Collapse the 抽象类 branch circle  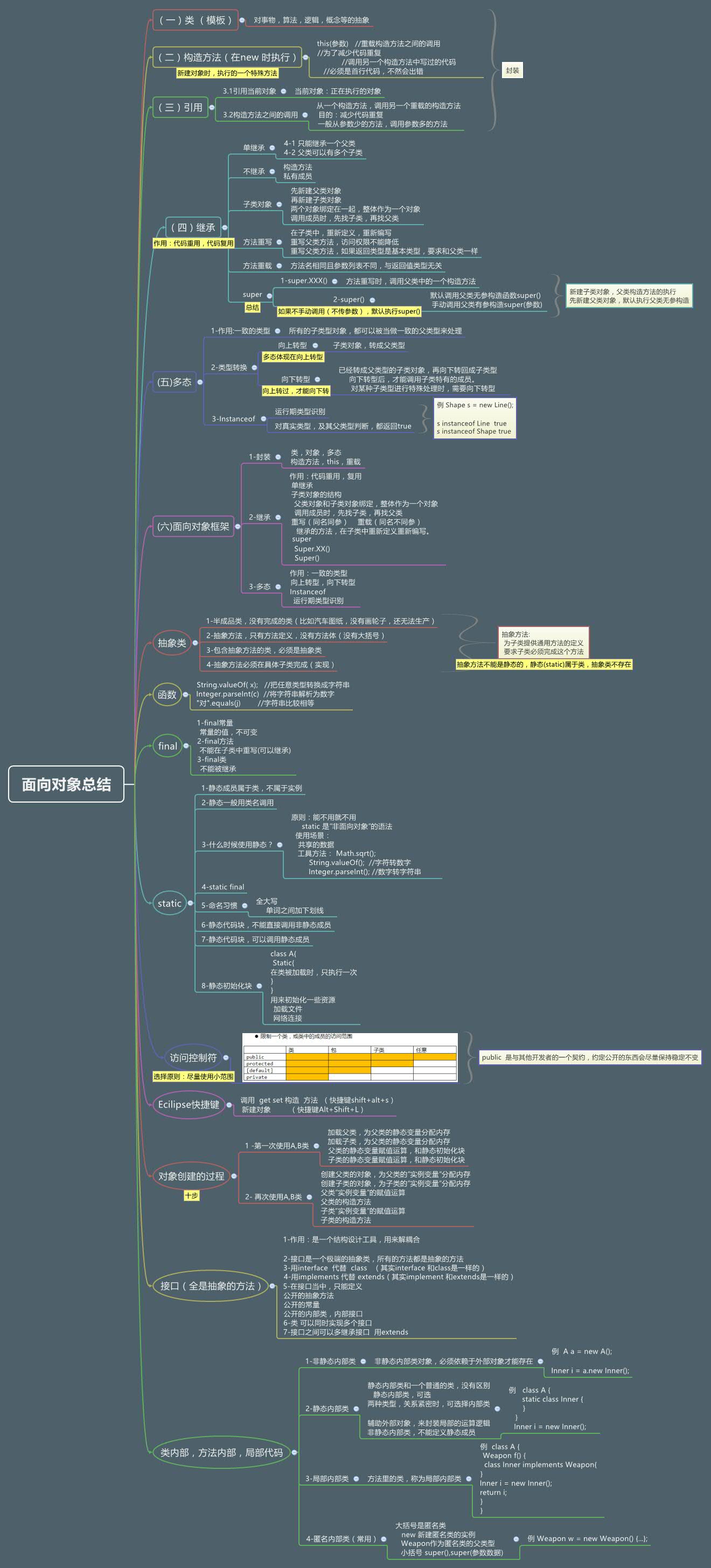pyautogui.click(x=195, y=643)
